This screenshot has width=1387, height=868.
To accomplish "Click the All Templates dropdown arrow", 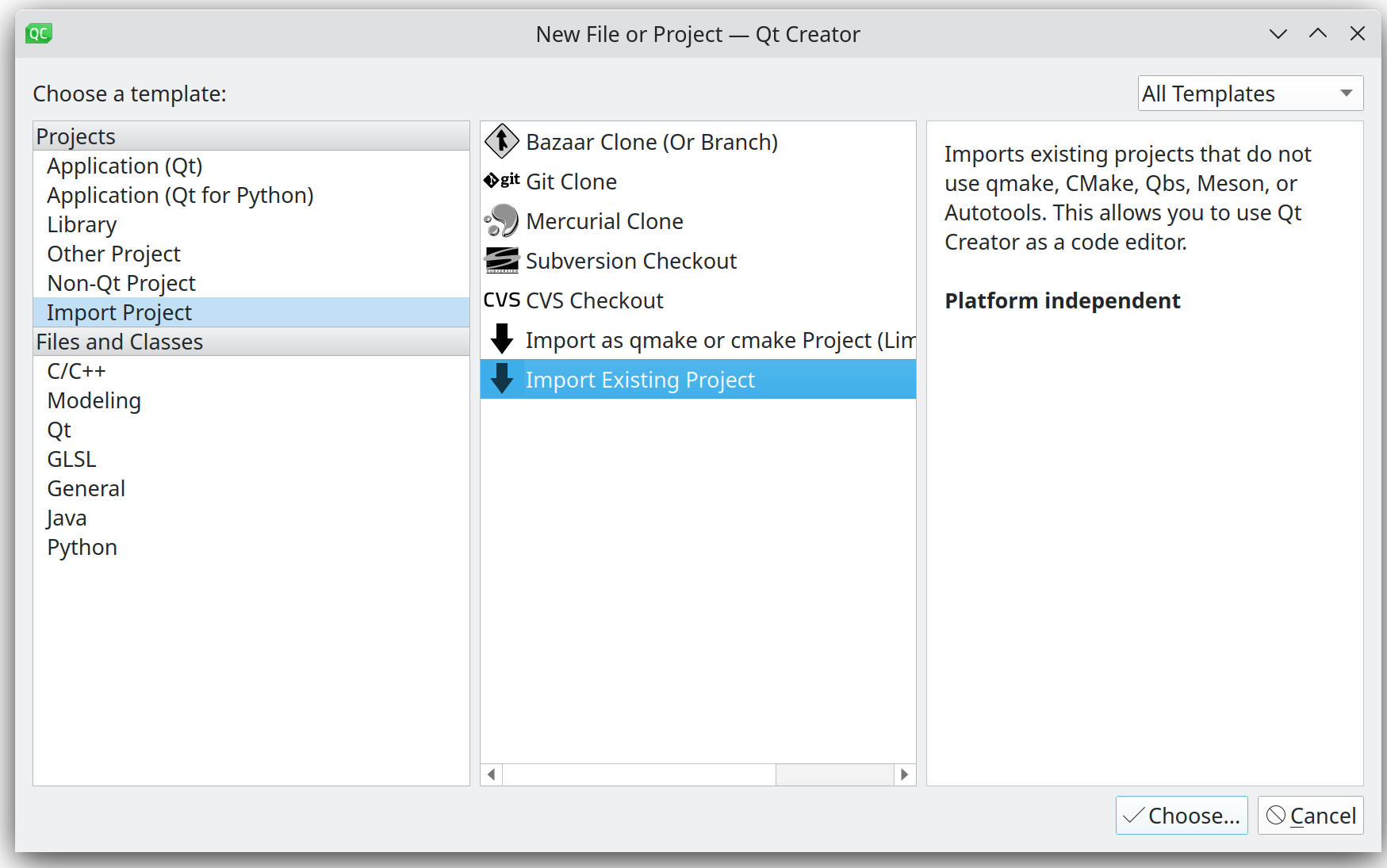I will point(1346,93).
